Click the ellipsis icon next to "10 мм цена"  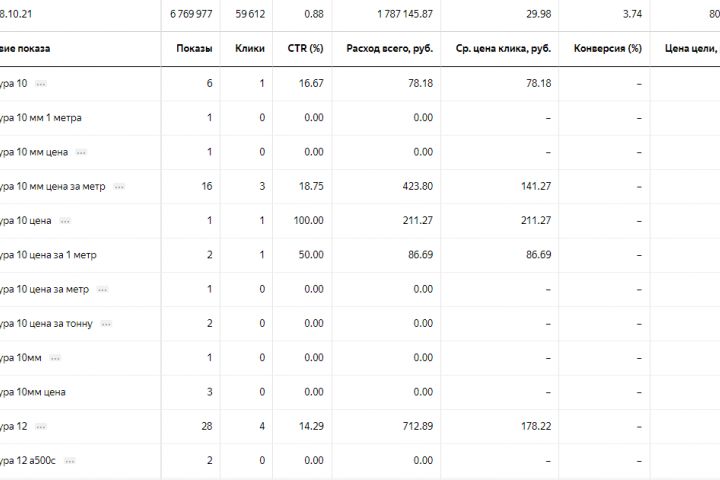tap(81, 152)
